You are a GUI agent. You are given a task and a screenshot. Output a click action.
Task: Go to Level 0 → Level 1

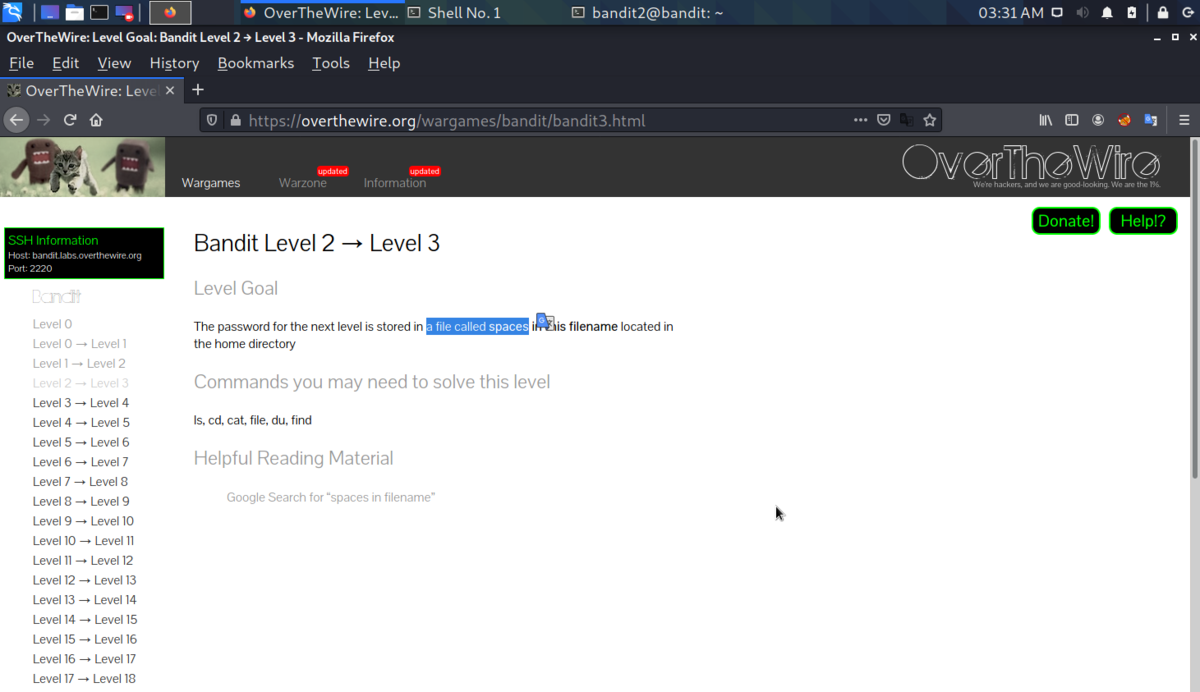tap(79, 344)
